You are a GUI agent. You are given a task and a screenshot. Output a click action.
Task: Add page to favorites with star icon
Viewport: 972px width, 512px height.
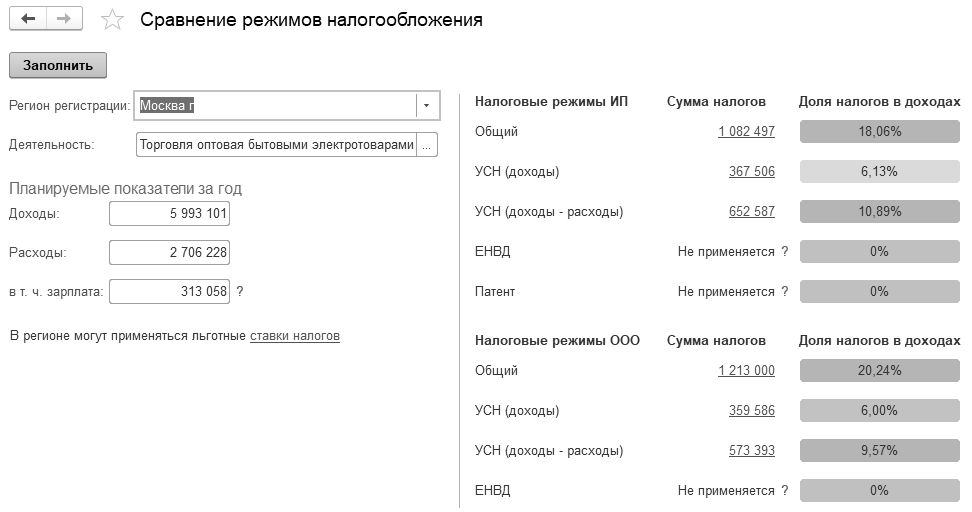(x=114, y=20)
